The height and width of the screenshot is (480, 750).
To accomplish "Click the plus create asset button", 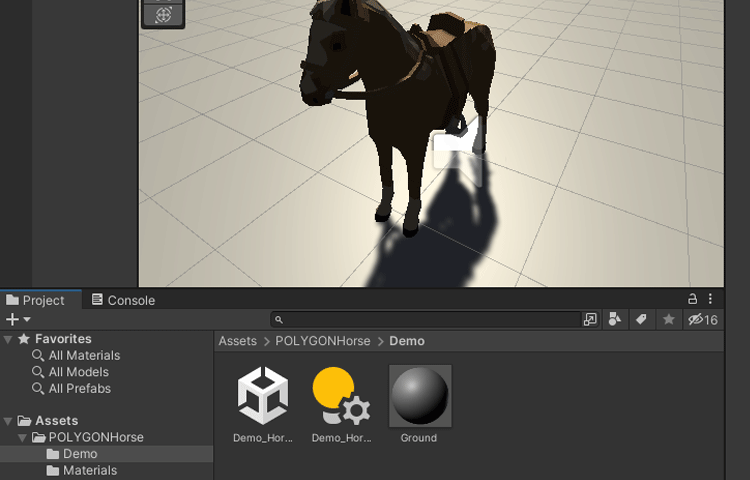I will (12, 319).
